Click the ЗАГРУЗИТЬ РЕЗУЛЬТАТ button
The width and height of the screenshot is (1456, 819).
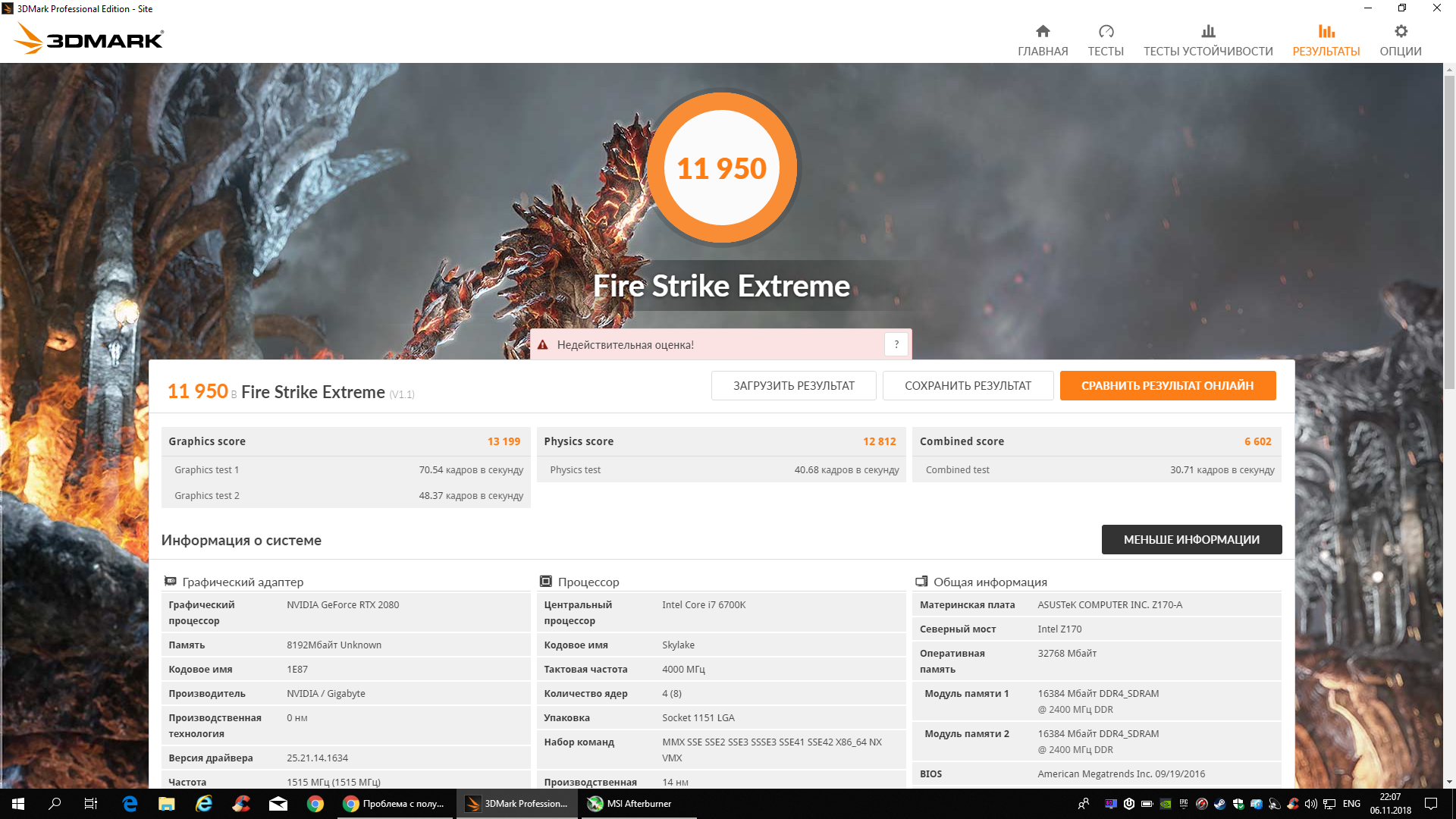click(x=793, y=386)
